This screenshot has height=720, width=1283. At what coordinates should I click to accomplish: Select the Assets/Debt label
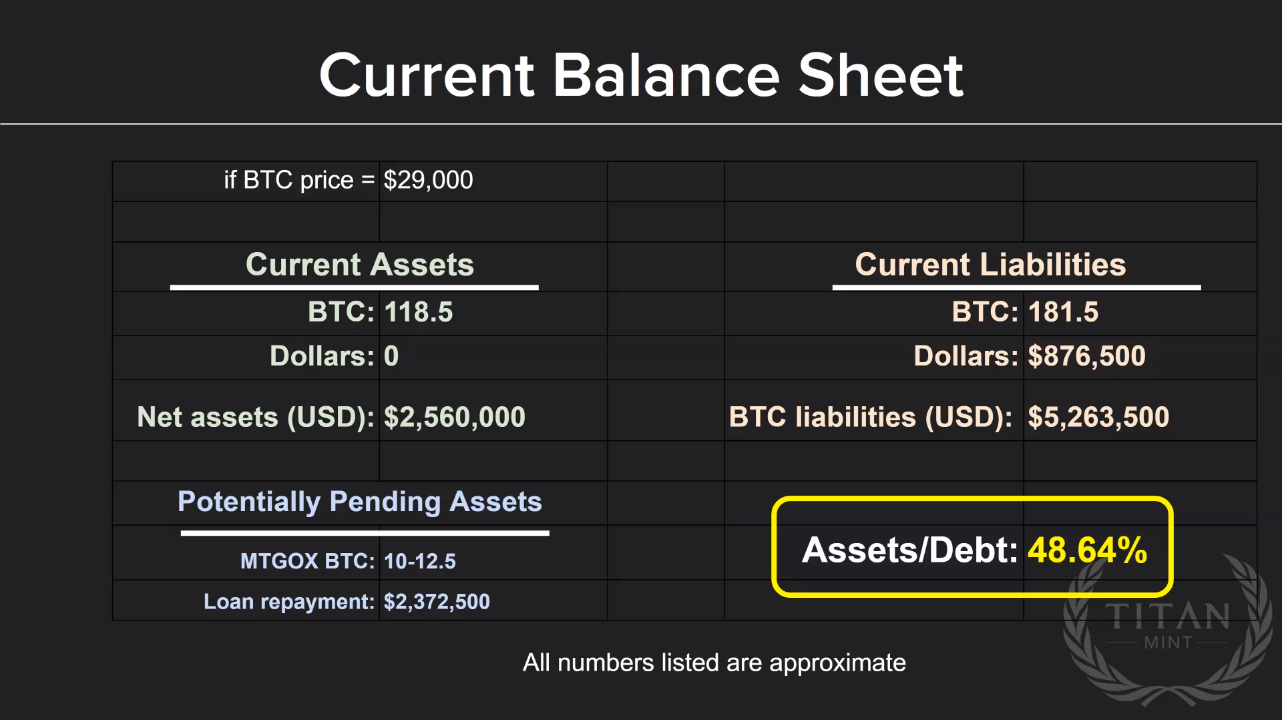pyautogui.click(x=911, y=549)
